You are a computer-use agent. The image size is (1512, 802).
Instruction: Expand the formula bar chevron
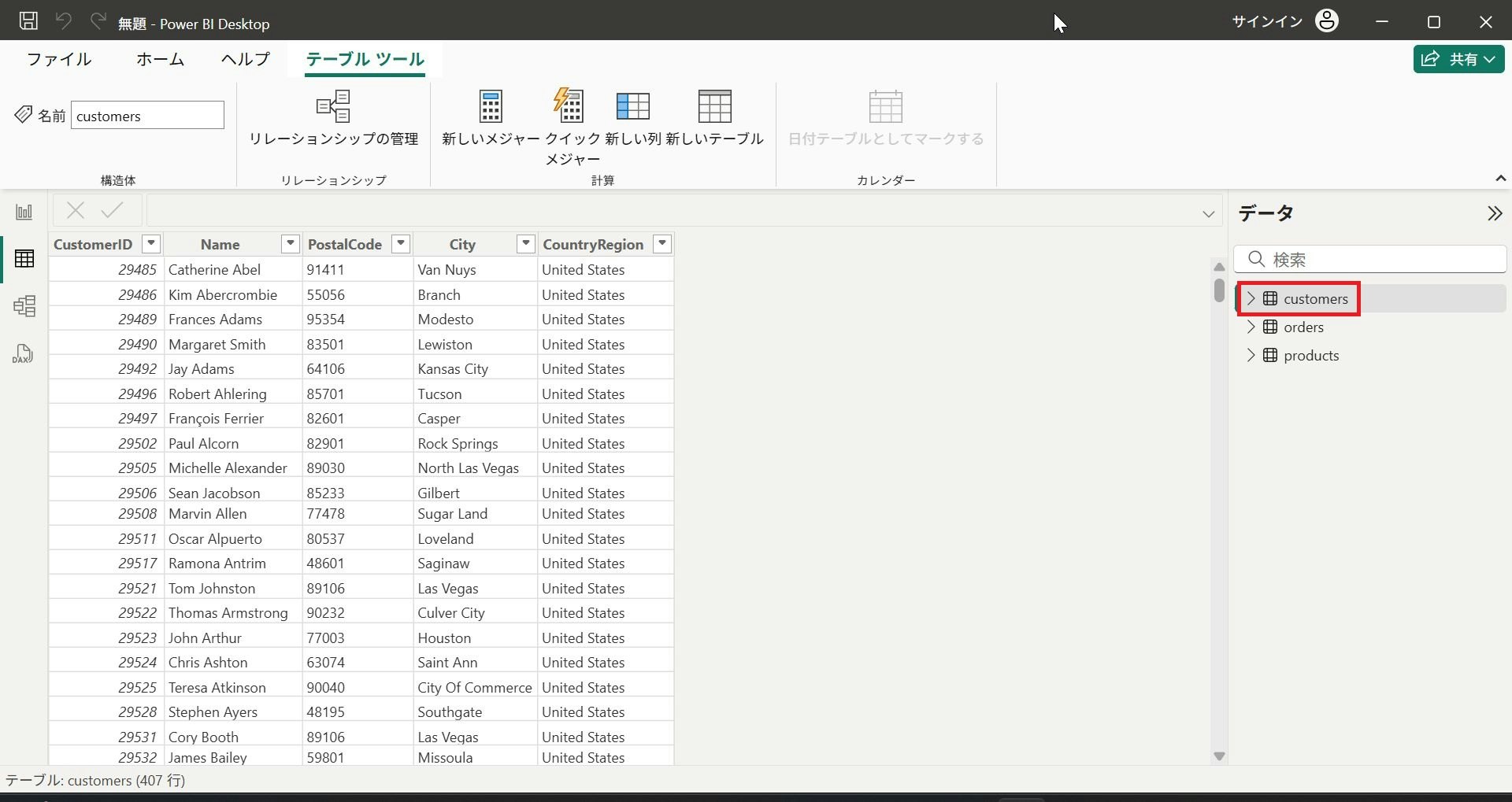point(1208,214)
